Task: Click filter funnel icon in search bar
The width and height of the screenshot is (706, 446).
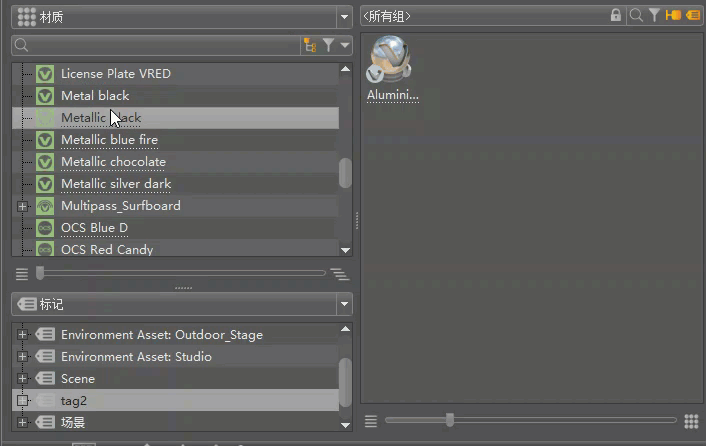Action: point(329,45)
